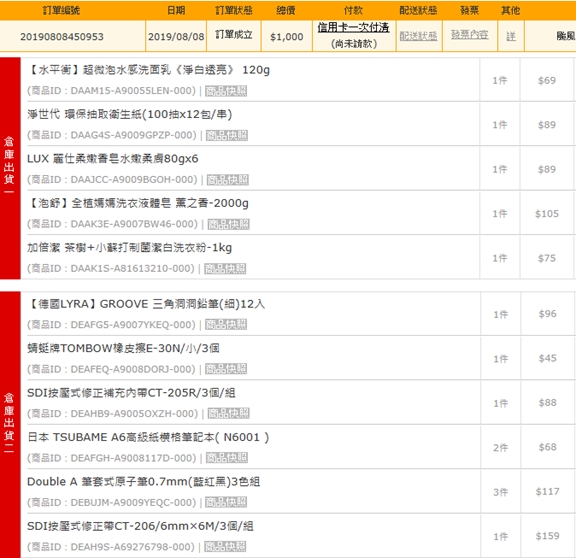Click the 倉庫出貨二 red section label
Image resolution: width=576 pixels, height=558 pixels.
[x=10, y=425]
